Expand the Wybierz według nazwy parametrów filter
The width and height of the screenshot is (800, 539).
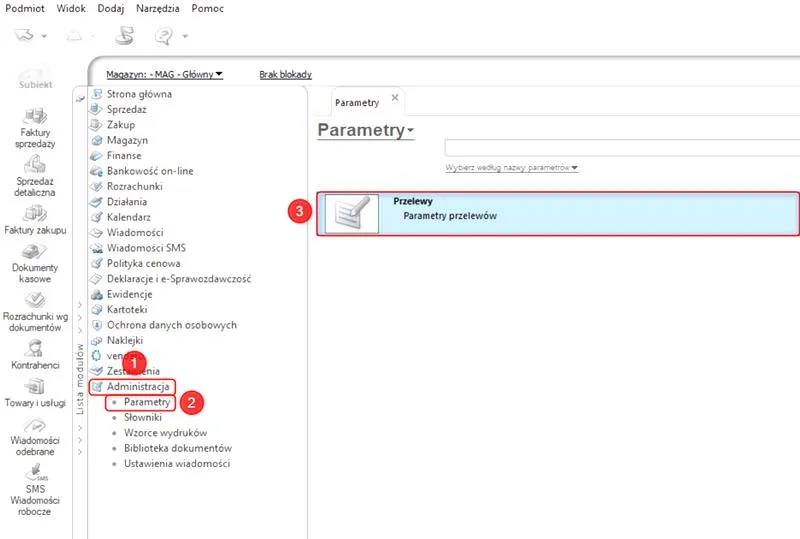[511, 167]
